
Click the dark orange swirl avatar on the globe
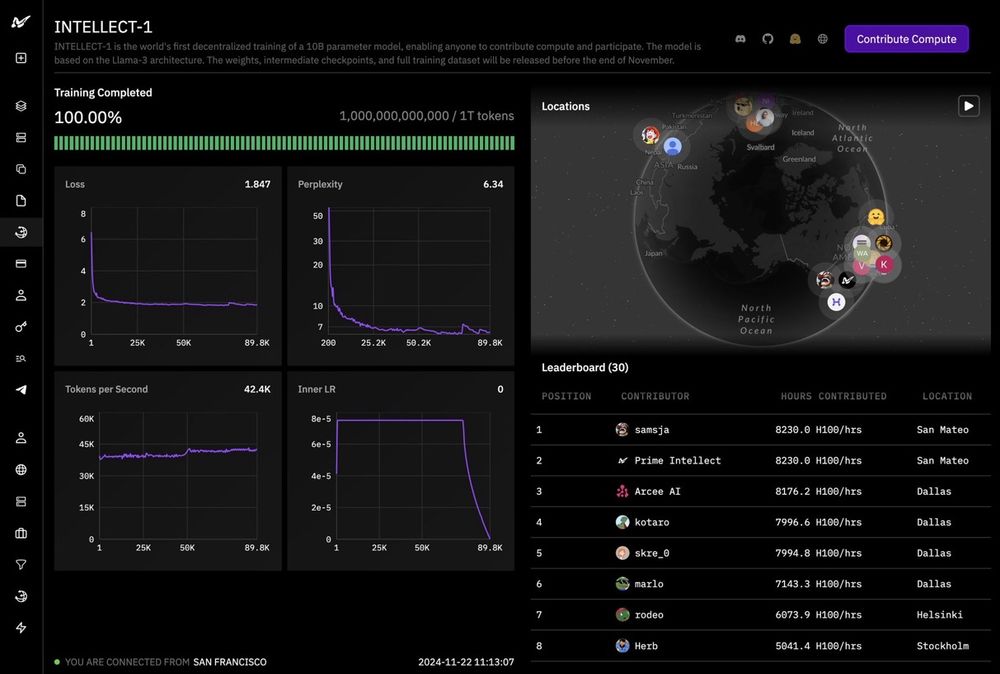click(883, 243)
